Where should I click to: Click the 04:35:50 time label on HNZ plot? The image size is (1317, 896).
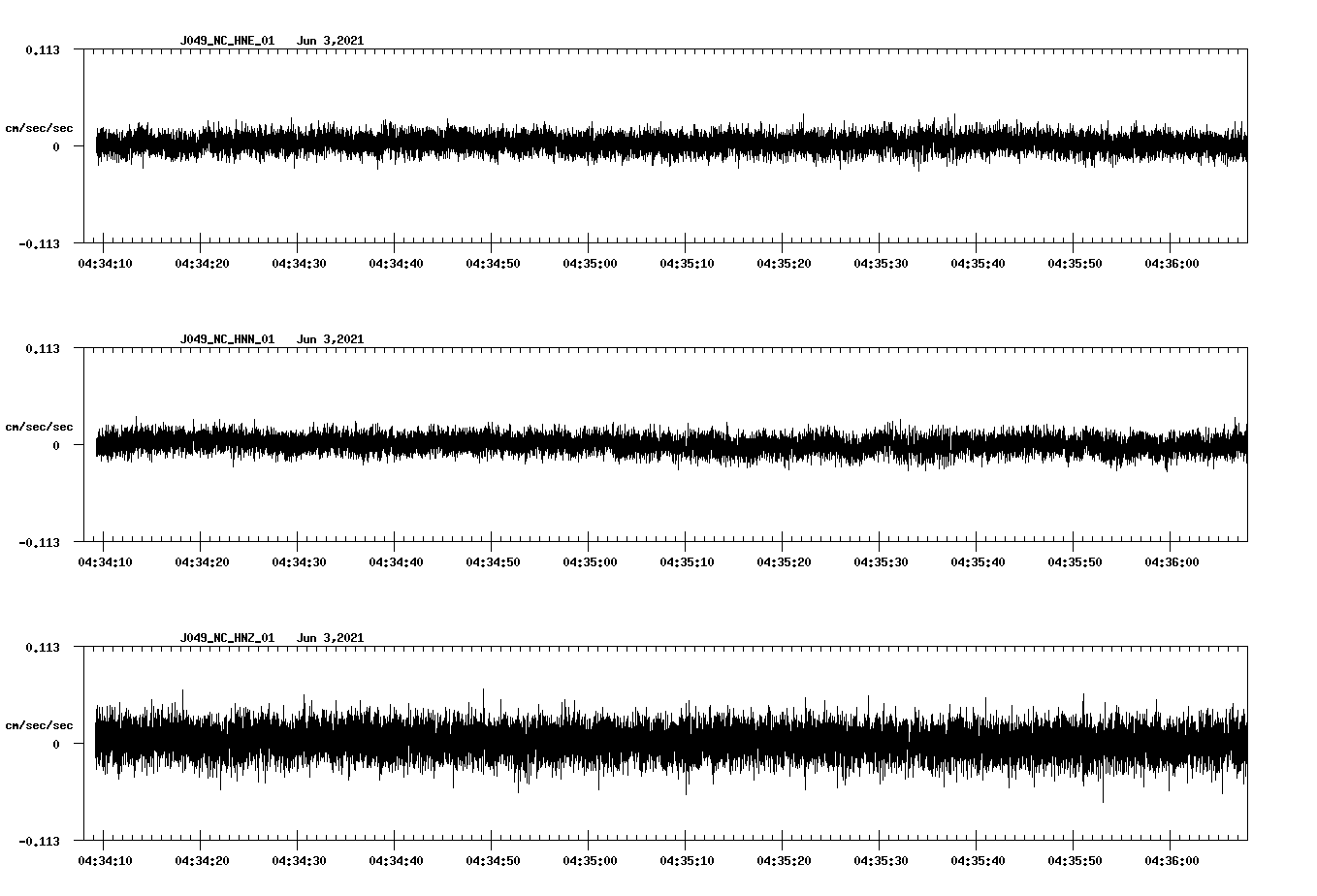click(1075, 861)
